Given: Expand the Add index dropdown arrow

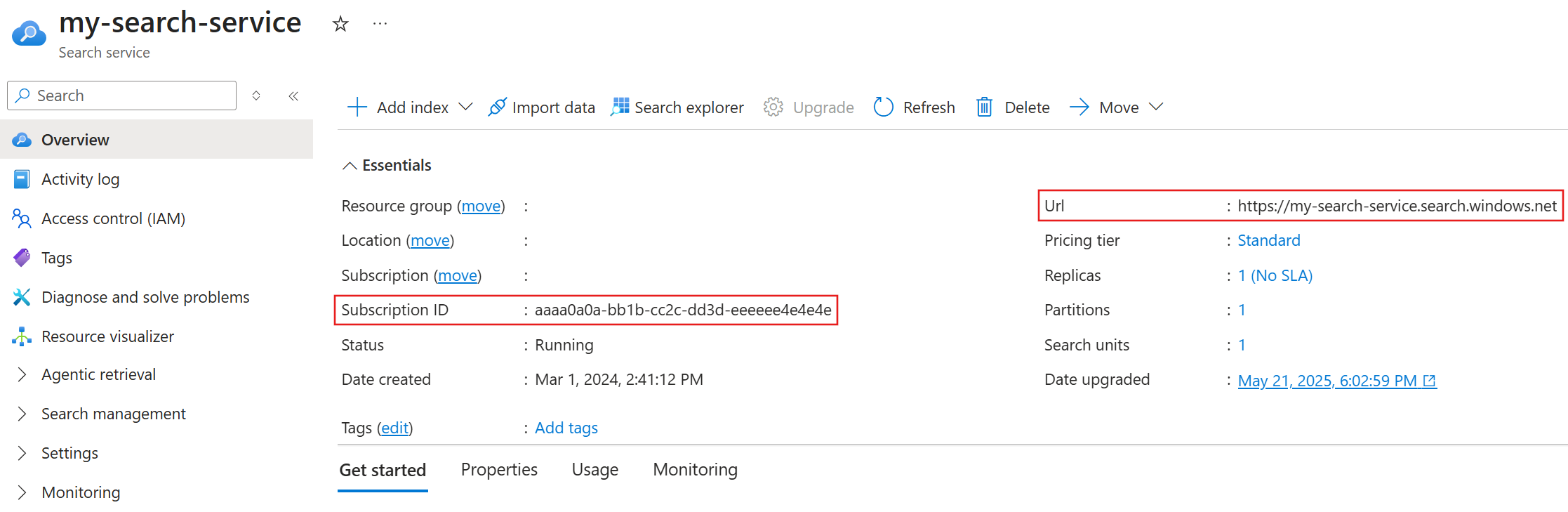Looking at the screenshot, I should pos(465,107).
